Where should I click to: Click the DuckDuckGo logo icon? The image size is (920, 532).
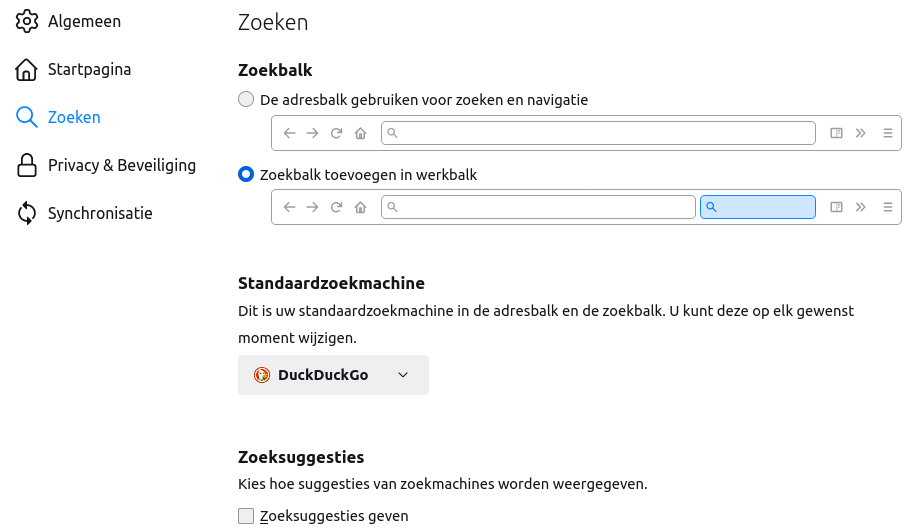[x=262, y=375]
